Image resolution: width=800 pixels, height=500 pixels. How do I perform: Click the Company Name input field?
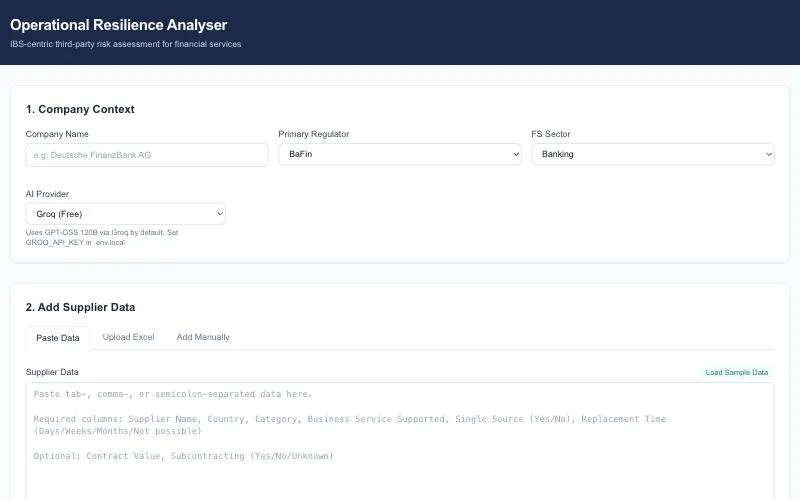click(146, 155)
